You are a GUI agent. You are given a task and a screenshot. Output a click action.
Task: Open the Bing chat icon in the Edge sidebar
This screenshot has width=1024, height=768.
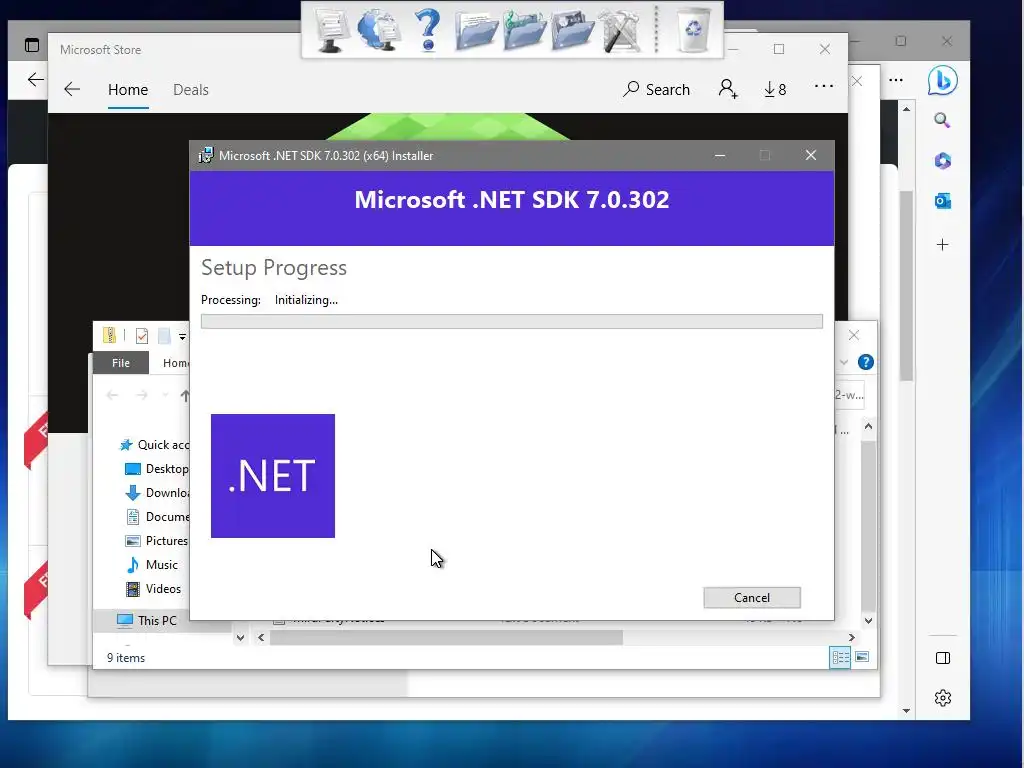942,80
